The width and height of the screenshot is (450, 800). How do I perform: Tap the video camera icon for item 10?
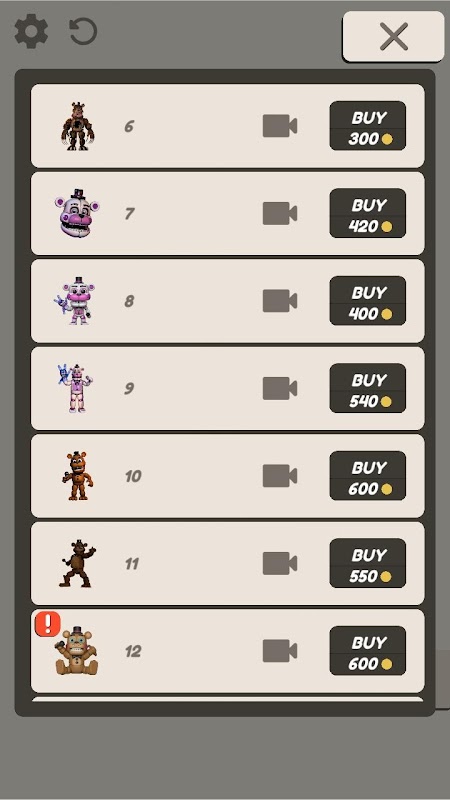280,476
